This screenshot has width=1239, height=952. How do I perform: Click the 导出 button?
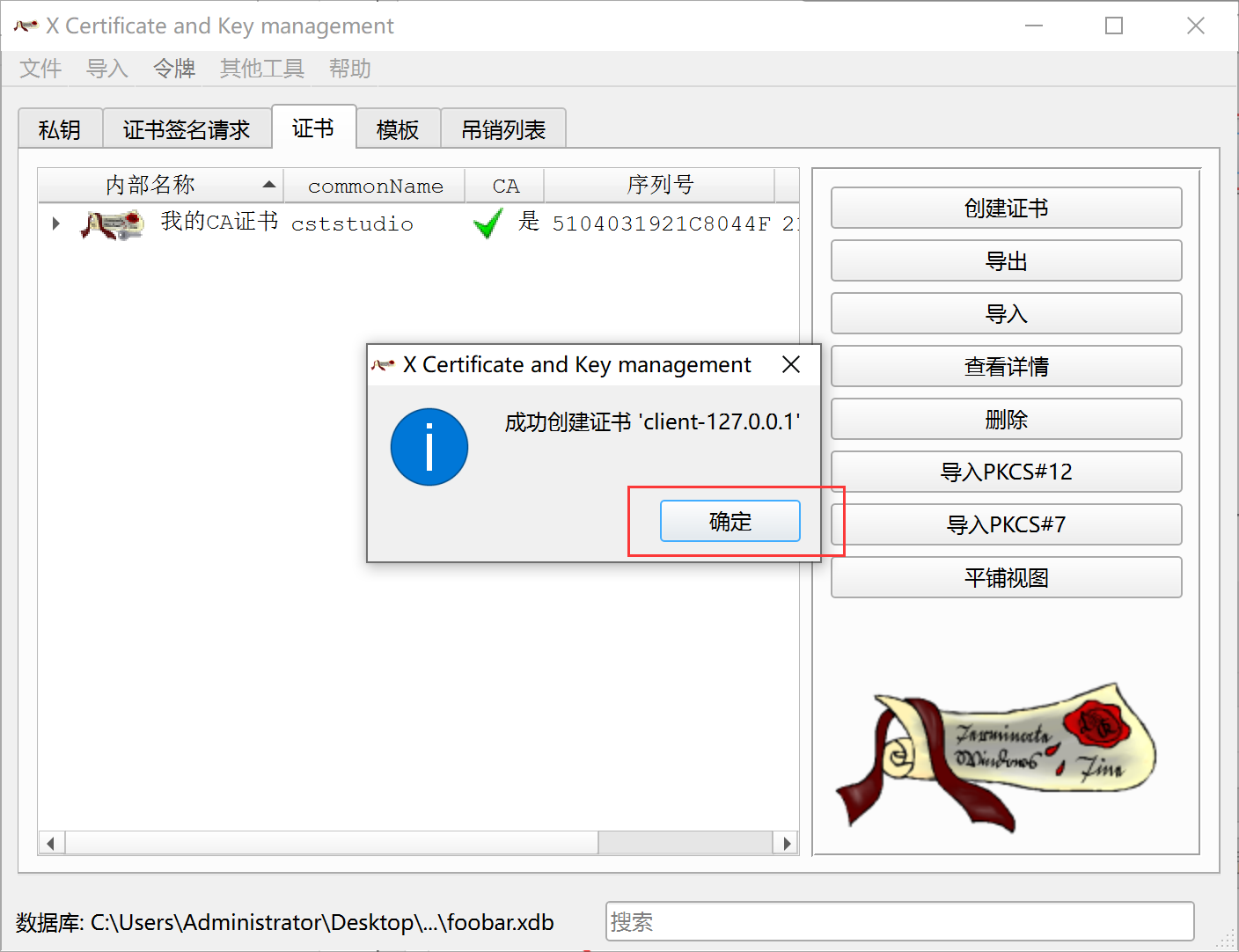1006,260
